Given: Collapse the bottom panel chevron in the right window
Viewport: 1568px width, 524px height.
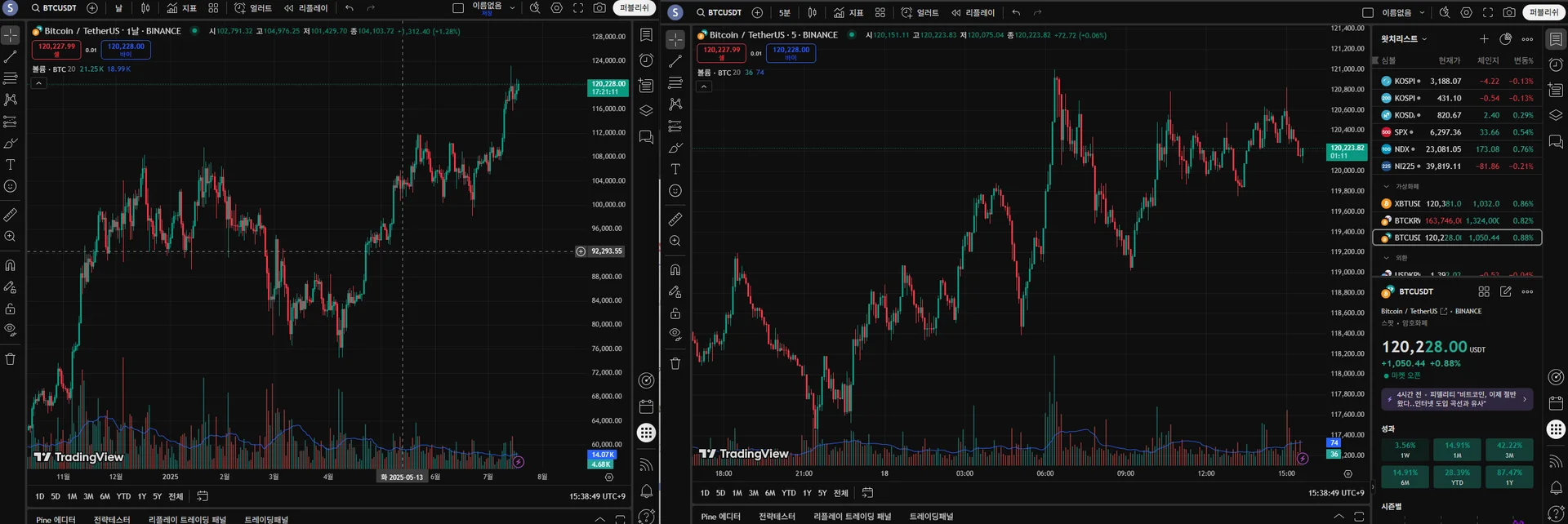Looking at the screenshot, I should pyautogui.click(x=1339, y=517).
